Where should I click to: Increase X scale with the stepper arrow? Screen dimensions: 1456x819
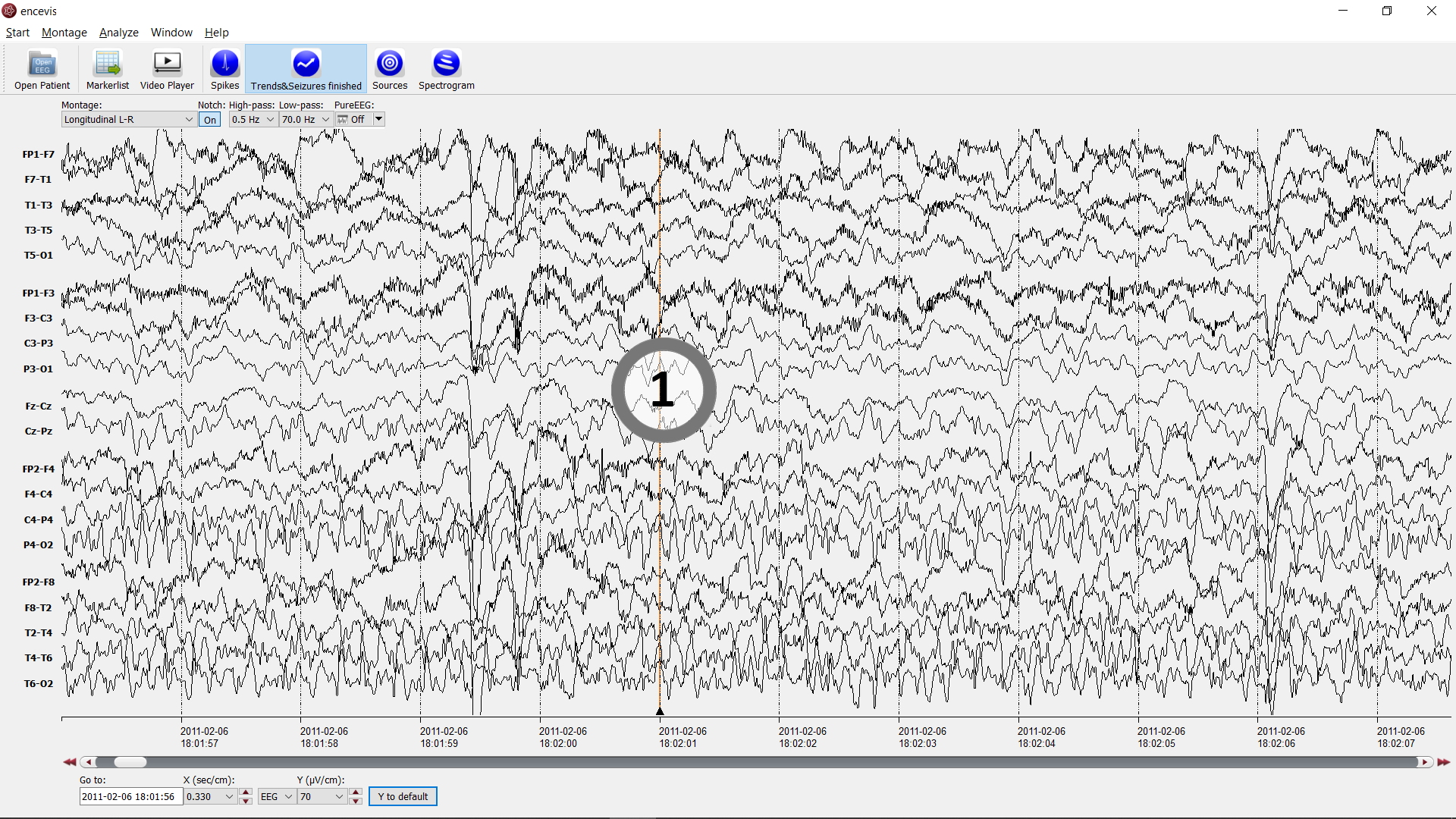[x=245, y=791]
